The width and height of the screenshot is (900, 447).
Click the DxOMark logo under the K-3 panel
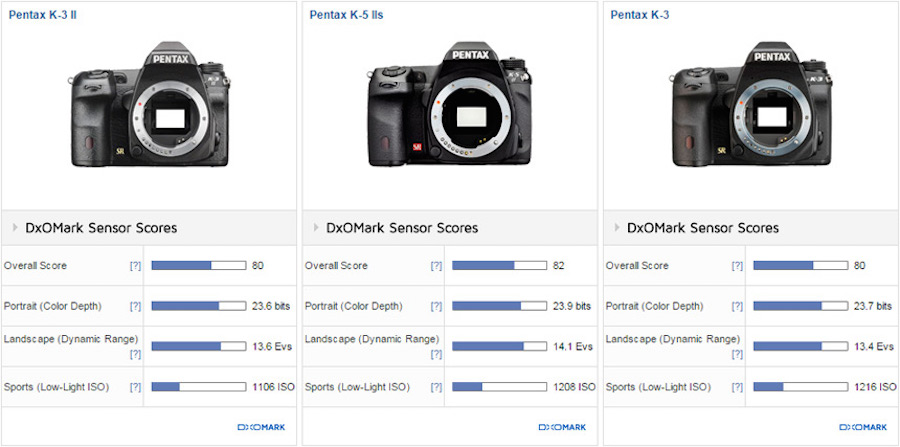click(862, 427)
